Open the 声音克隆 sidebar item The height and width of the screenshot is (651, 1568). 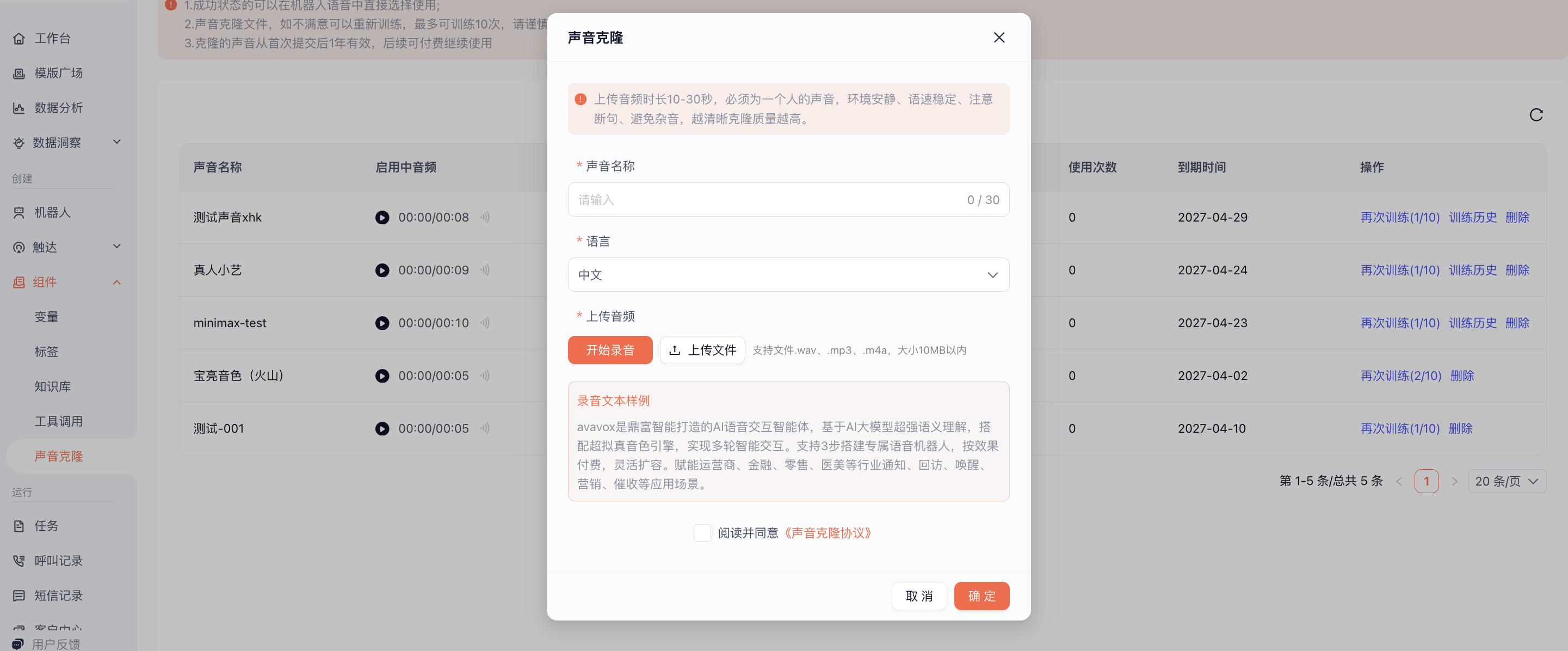pos(58,456)
